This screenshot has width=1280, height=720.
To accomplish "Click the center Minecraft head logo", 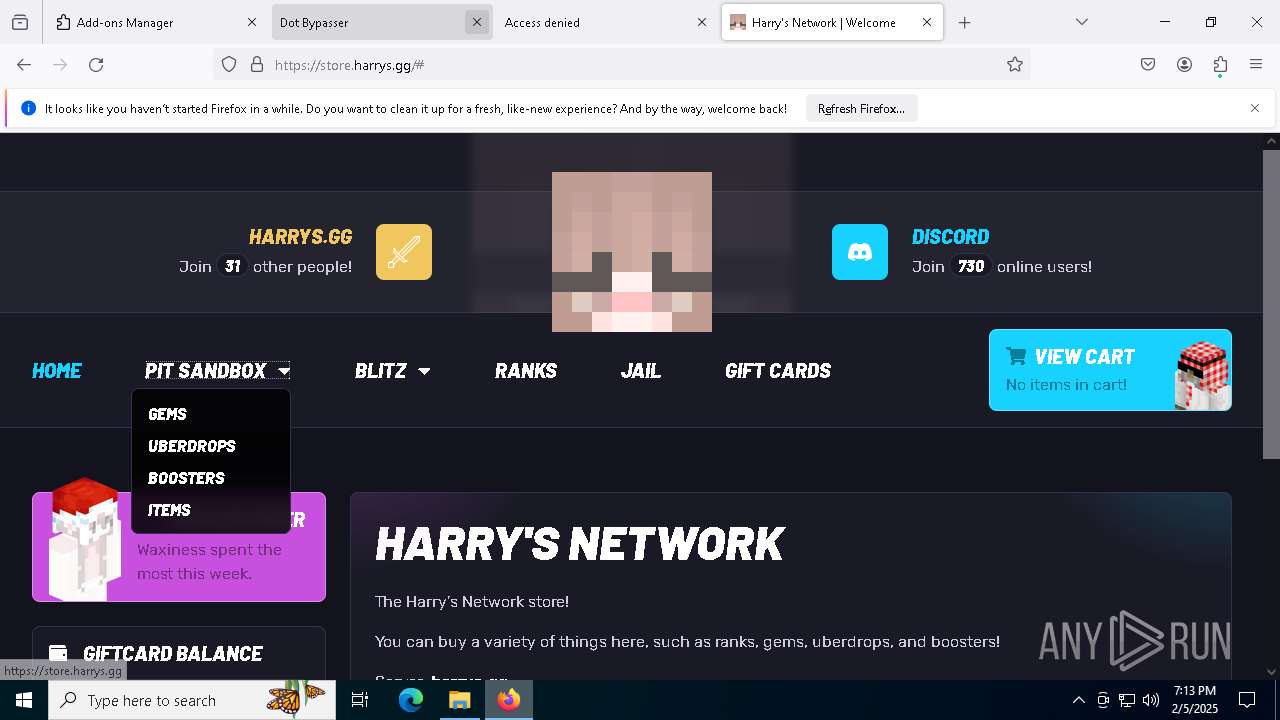I will pos(632,252).
